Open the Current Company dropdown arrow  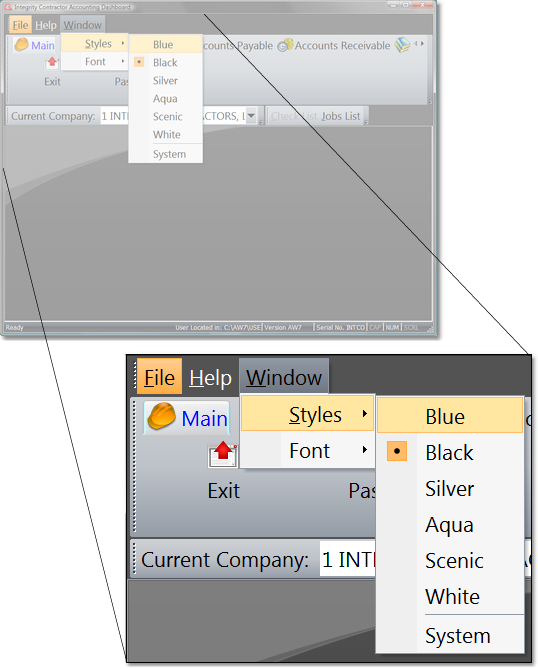251,115
